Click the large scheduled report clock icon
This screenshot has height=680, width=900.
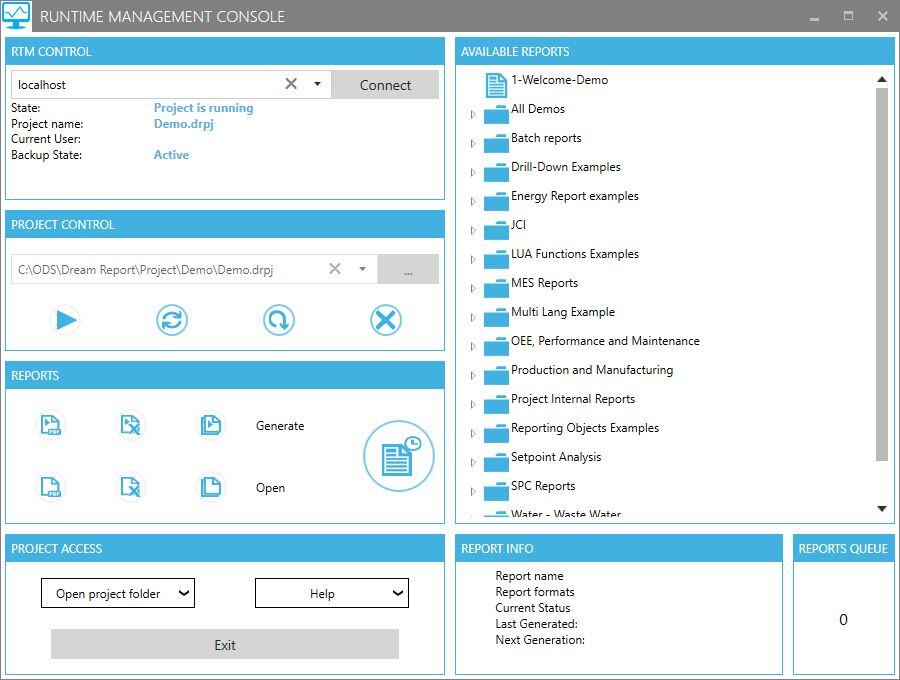click(398, 456)
